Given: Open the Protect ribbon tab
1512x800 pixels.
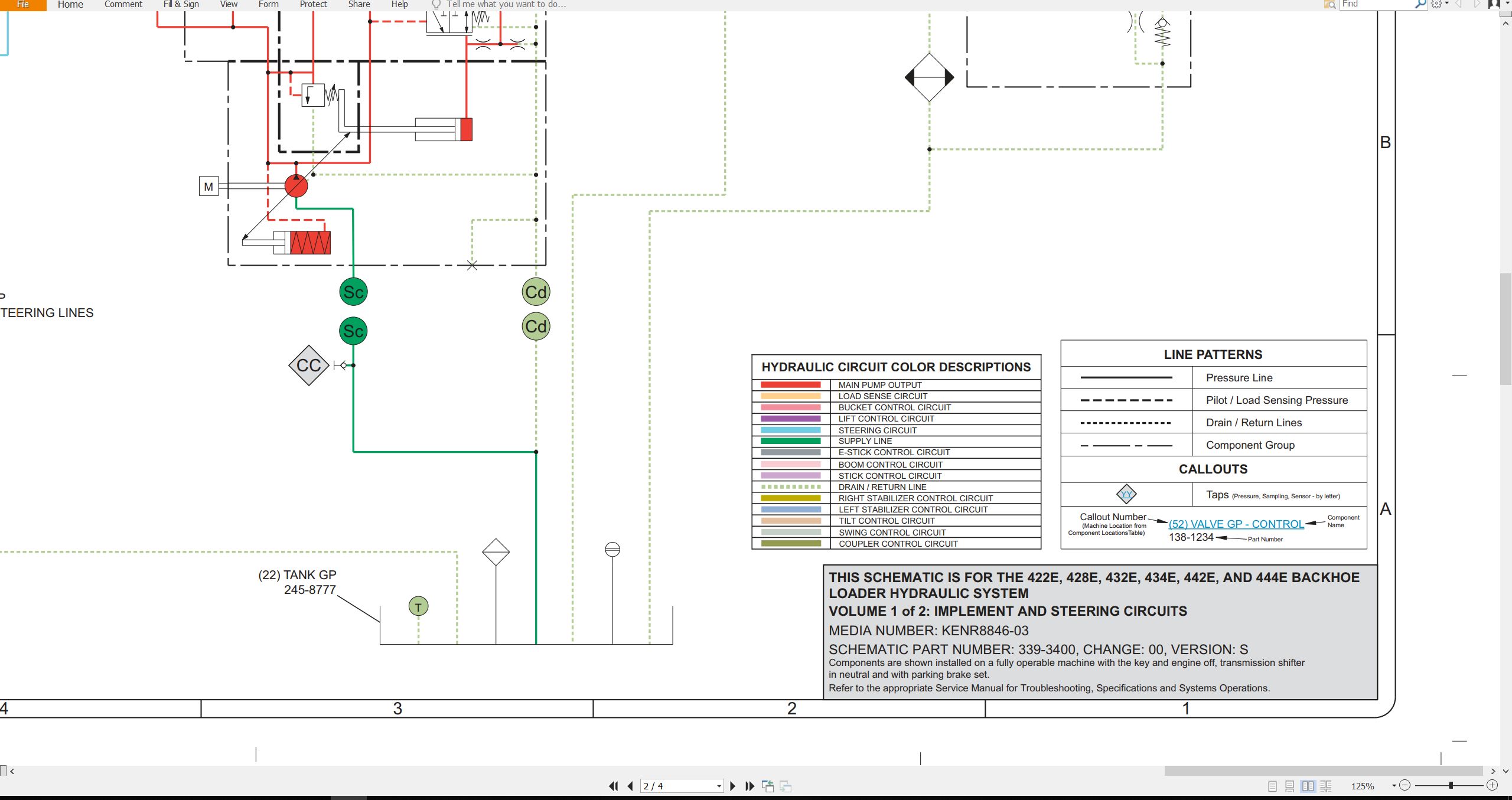Looking at the screenshot, I should coord(313,4).
